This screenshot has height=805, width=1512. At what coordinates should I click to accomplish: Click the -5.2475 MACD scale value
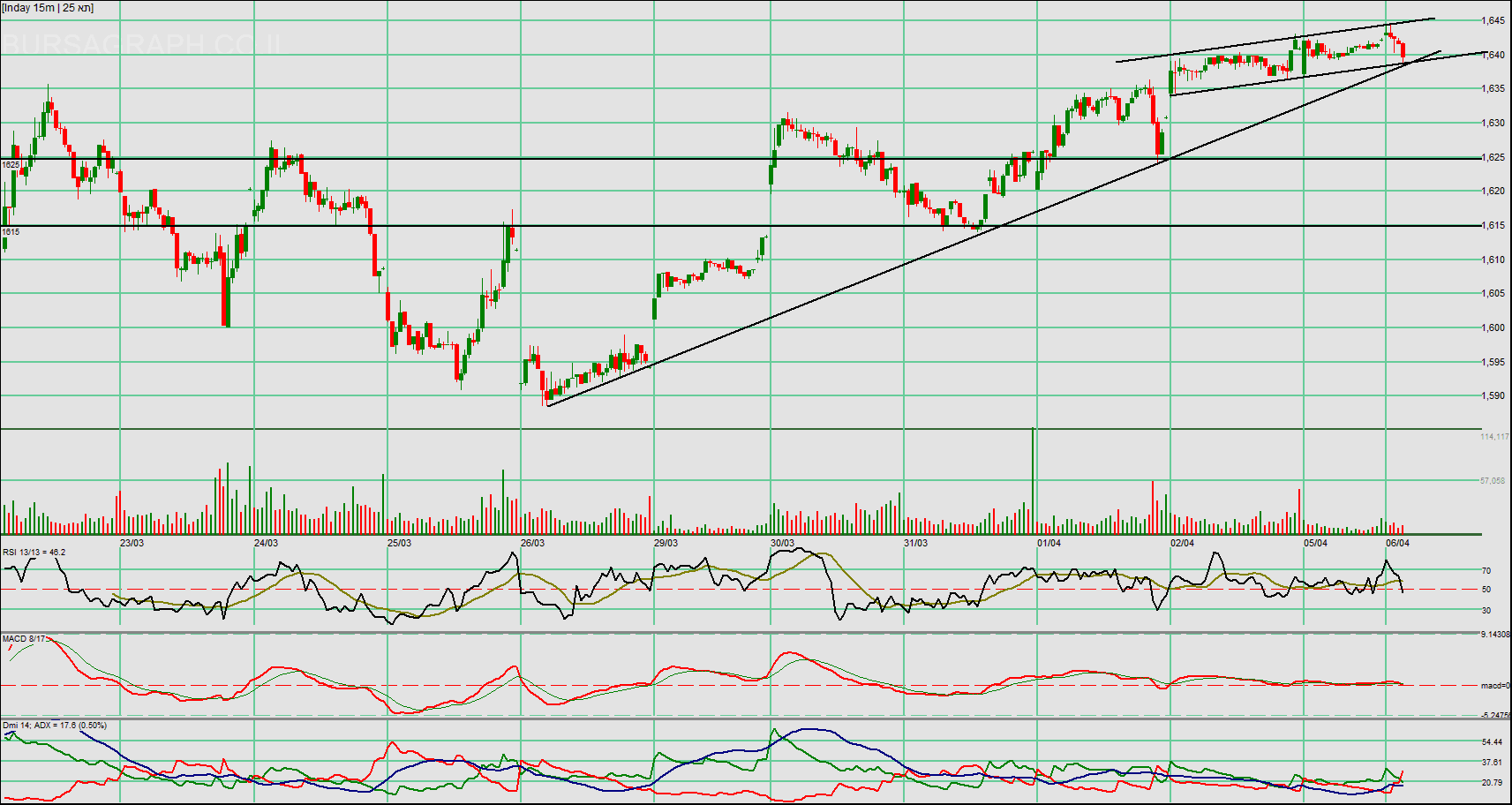(x=1495, y=716)
